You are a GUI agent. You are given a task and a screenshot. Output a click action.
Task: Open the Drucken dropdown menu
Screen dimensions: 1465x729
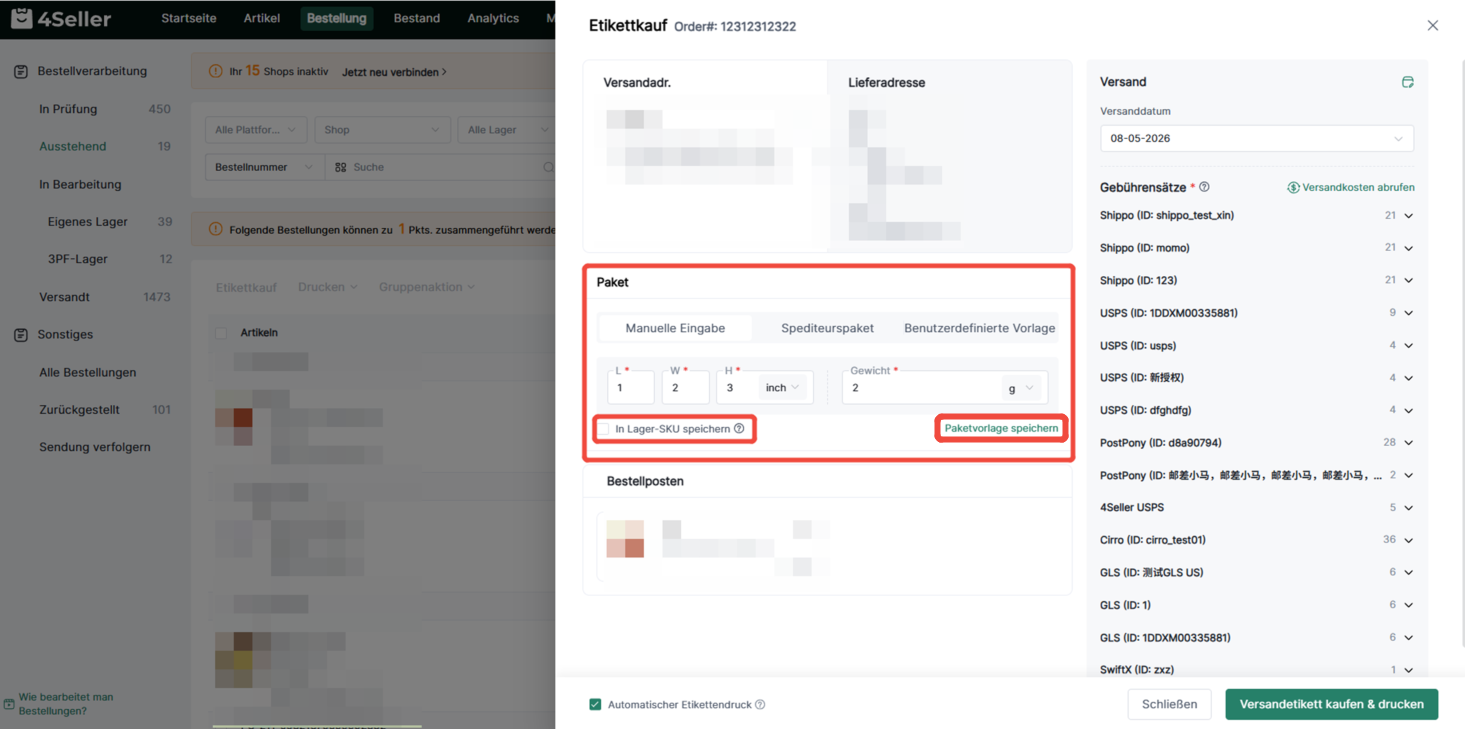328,287
